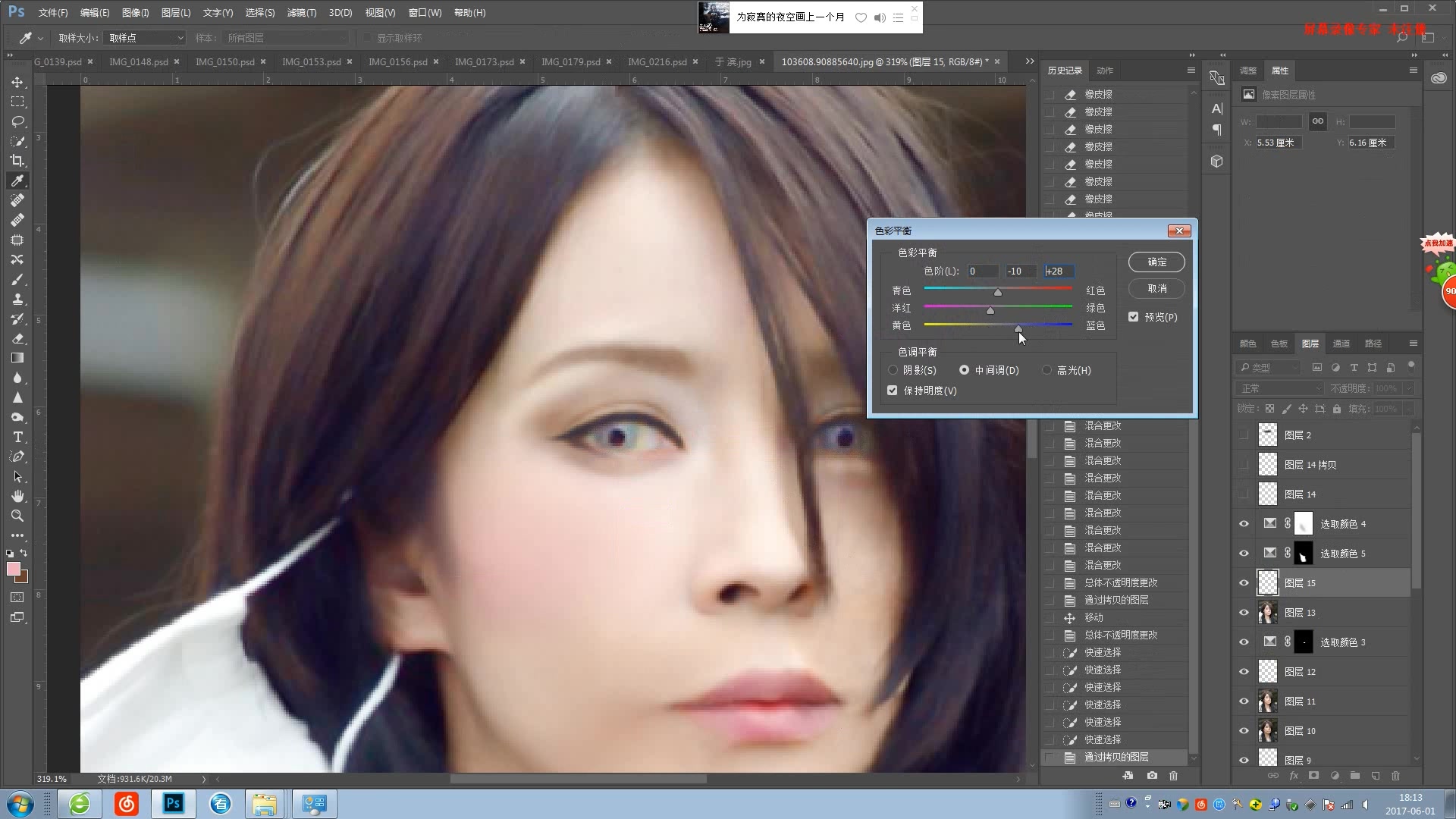Select the Shadows radio button

pyautogui.click(x=893, y=370)
